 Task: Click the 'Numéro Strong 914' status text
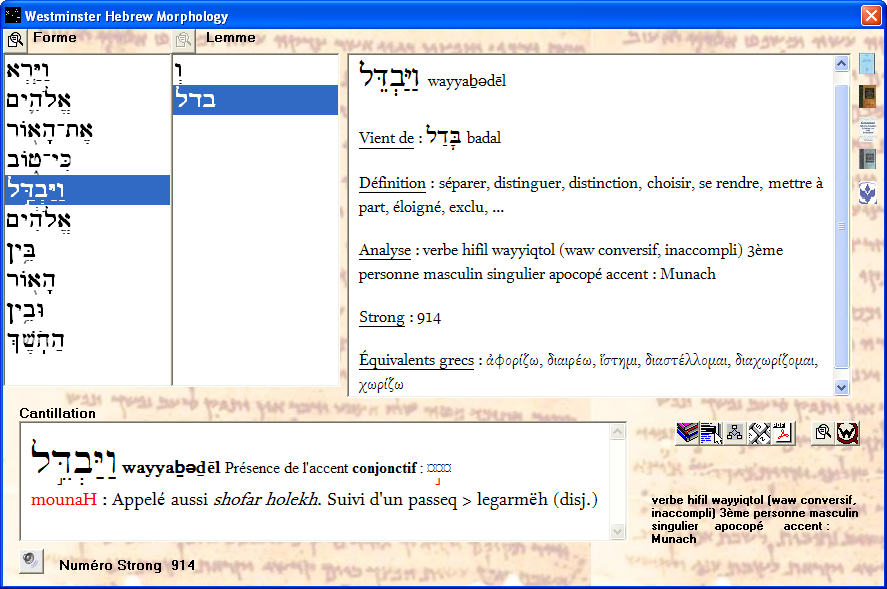[127, 565]
